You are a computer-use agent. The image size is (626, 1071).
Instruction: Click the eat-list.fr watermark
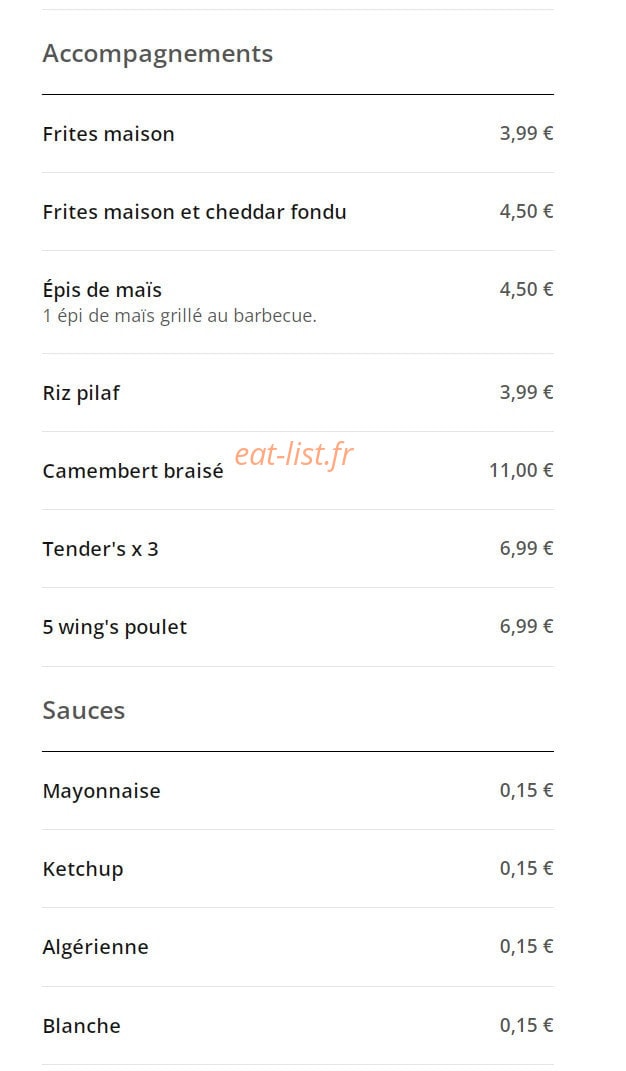point(294,454)
